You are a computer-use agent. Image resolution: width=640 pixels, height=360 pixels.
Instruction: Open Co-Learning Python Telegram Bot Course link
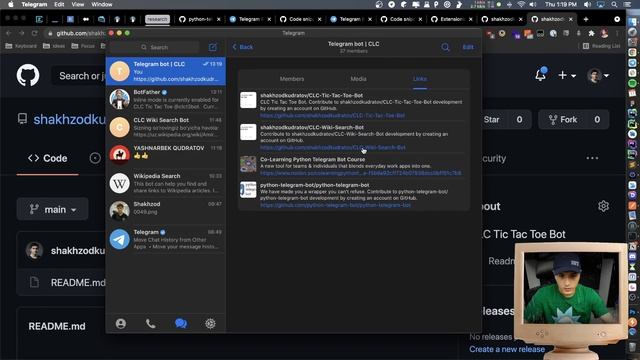361,173
